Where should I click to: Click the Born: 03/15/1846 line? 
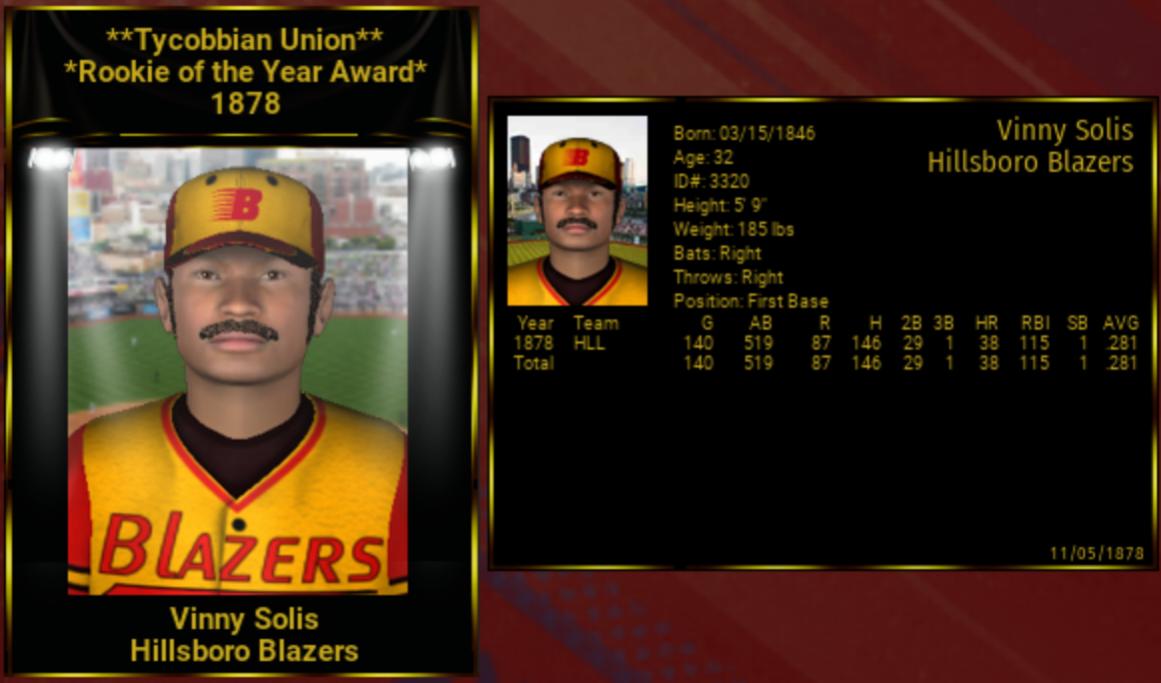point(744,133)
